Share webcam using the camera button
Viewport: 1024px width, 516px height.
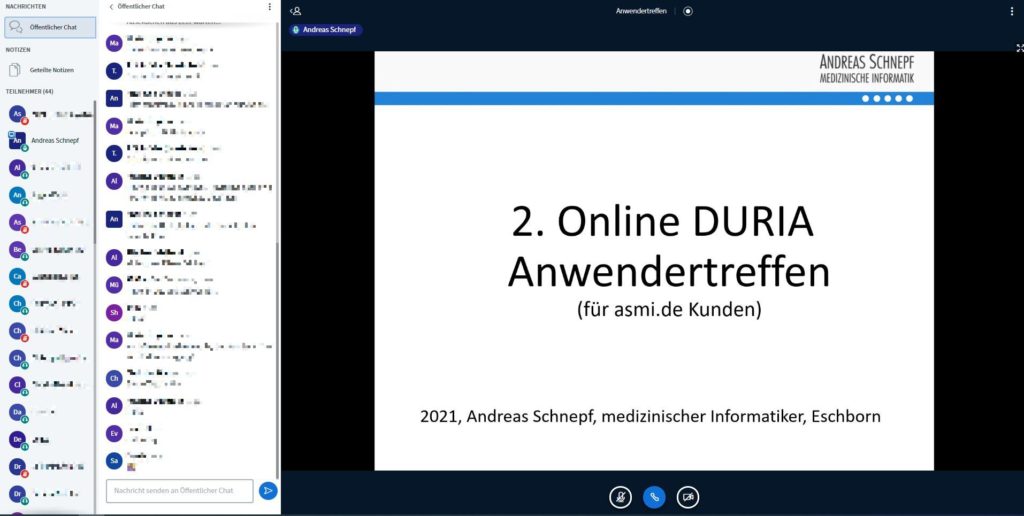pos(688,497)
